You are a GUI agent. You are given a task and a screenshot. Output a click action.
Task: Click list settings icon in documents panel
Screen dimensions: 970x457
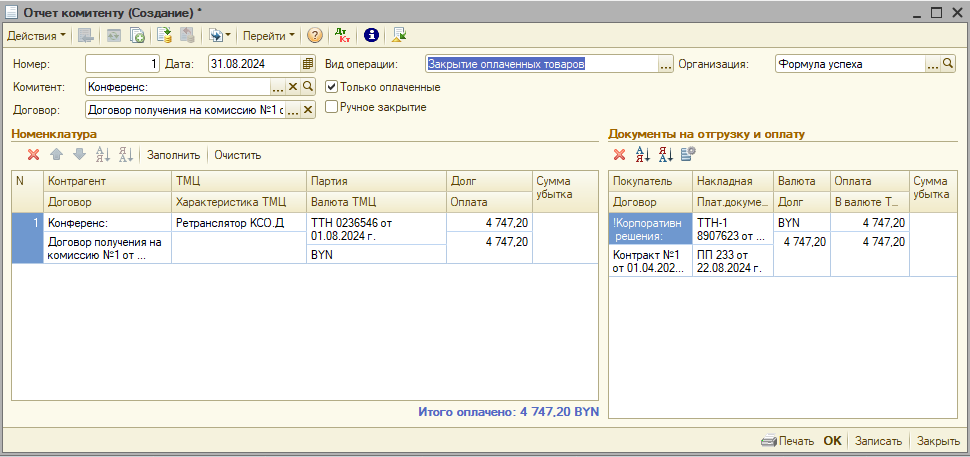[688, 154]
